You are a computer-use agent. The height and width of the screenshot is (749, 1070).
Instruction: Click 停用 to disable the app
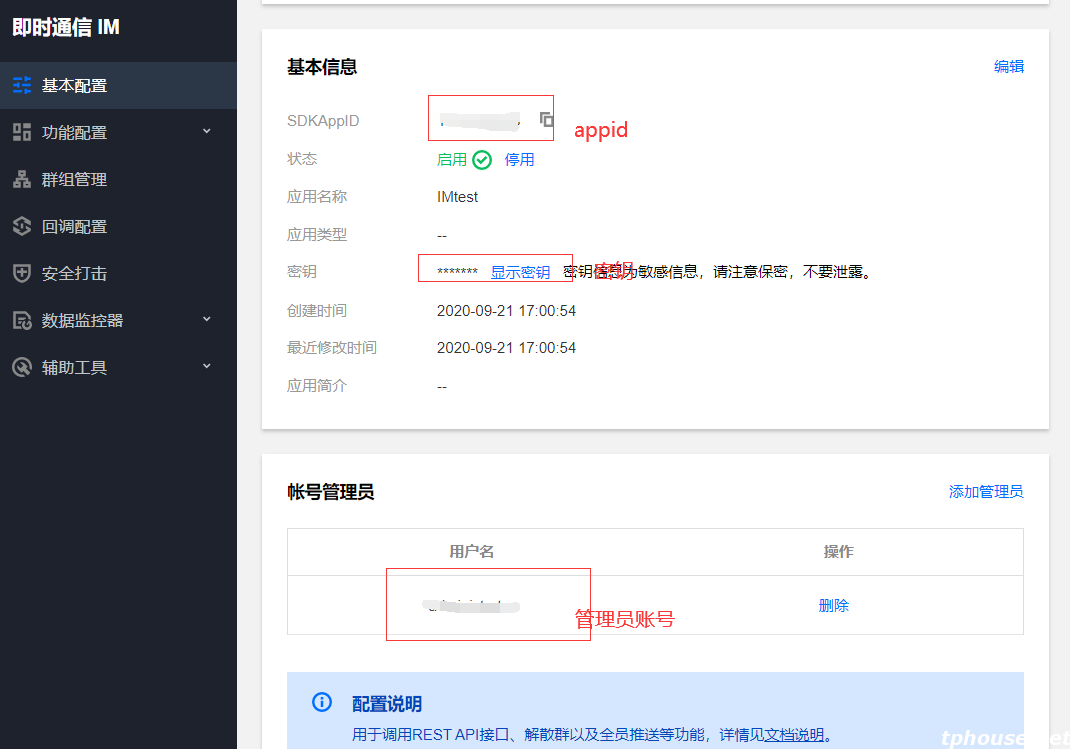[x=519, y=160]
